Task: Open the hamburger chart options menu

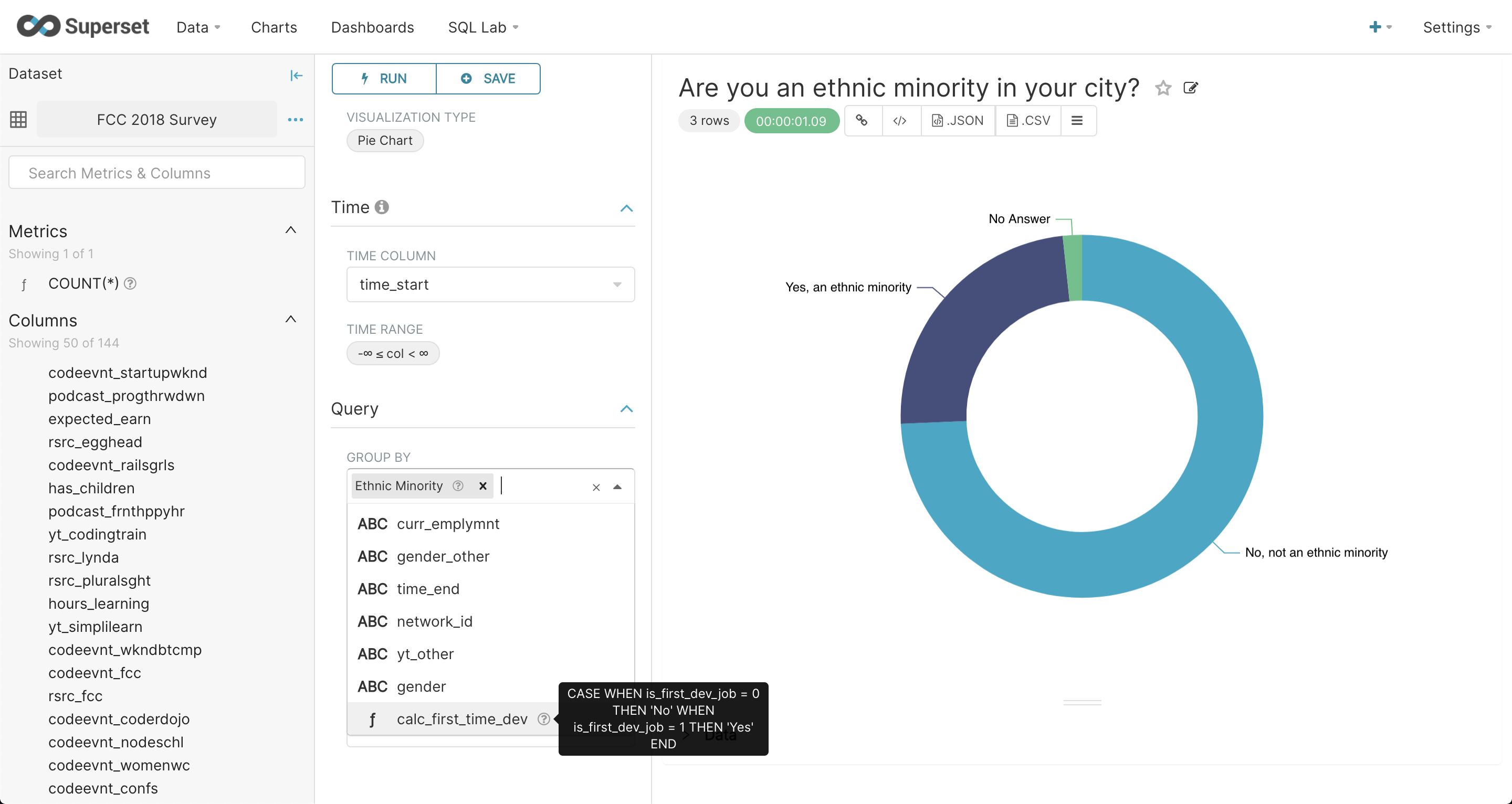Action: coord(1077,120)
